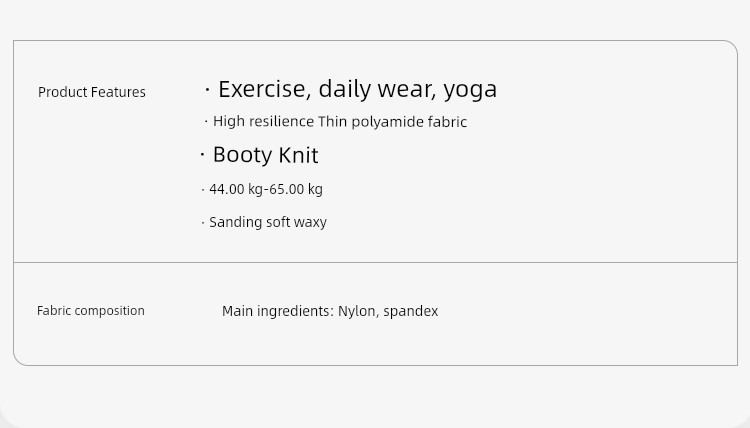The height and width of the screenshot is (428, 750).
Task: Select the "Fabric composition" label
Action: click(x=91, y=311)
